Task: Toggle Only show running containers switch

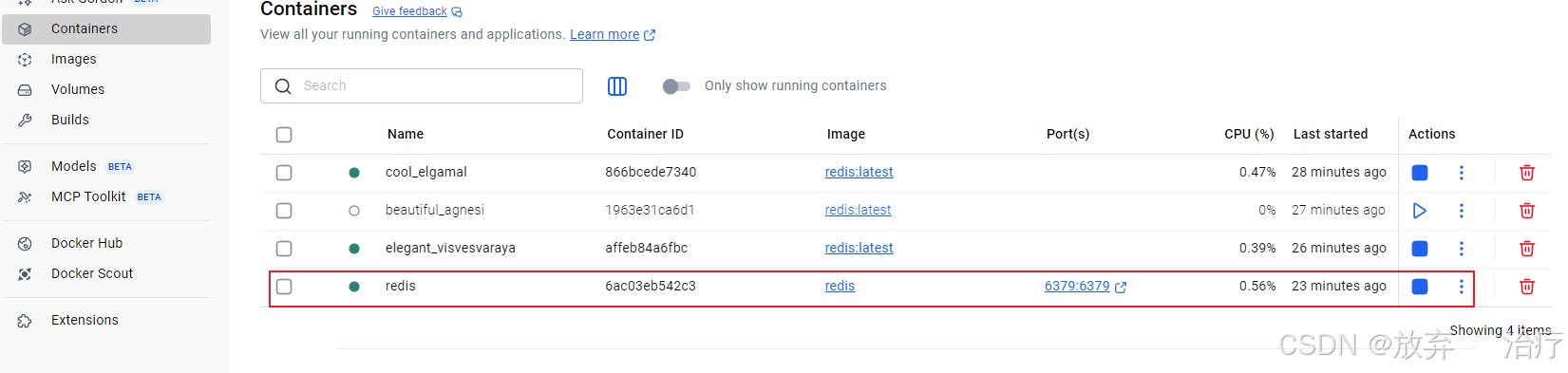Action: click(676, 86)
